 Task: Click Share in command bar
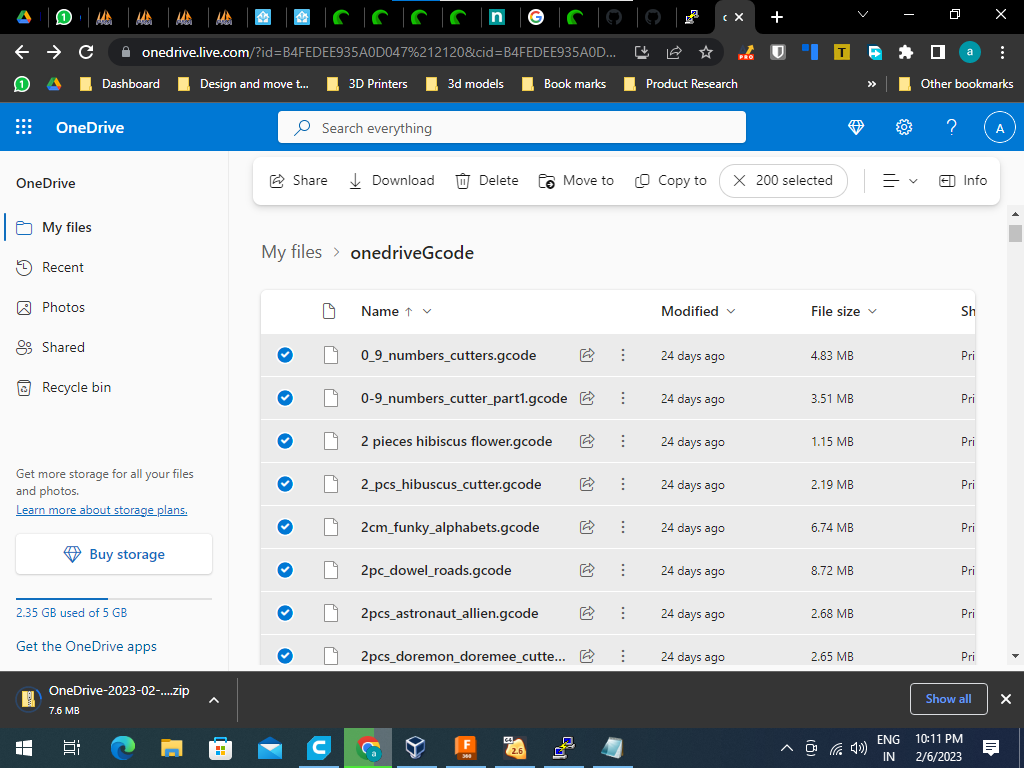pos(298,181)
